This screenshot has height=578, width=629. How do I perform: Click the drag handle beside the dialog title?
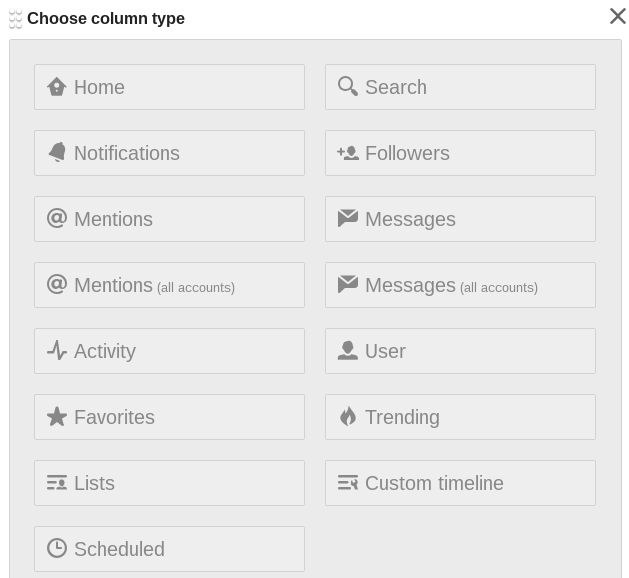click(x=15, y=19)
